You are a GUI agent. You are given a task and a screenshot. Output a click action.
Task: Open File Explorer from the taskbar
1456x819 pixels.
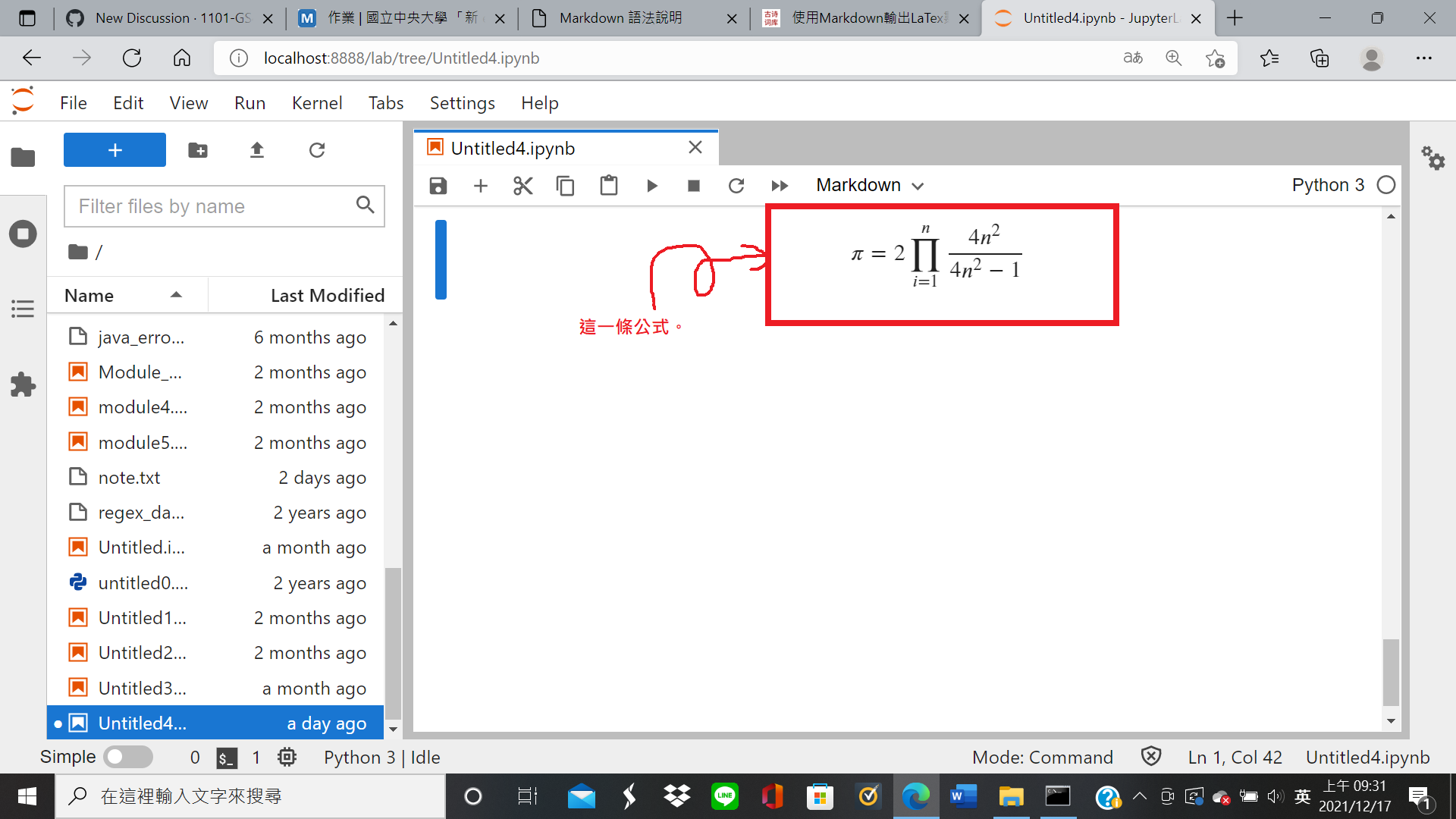pyautogui.click(x=1010, y=796)
